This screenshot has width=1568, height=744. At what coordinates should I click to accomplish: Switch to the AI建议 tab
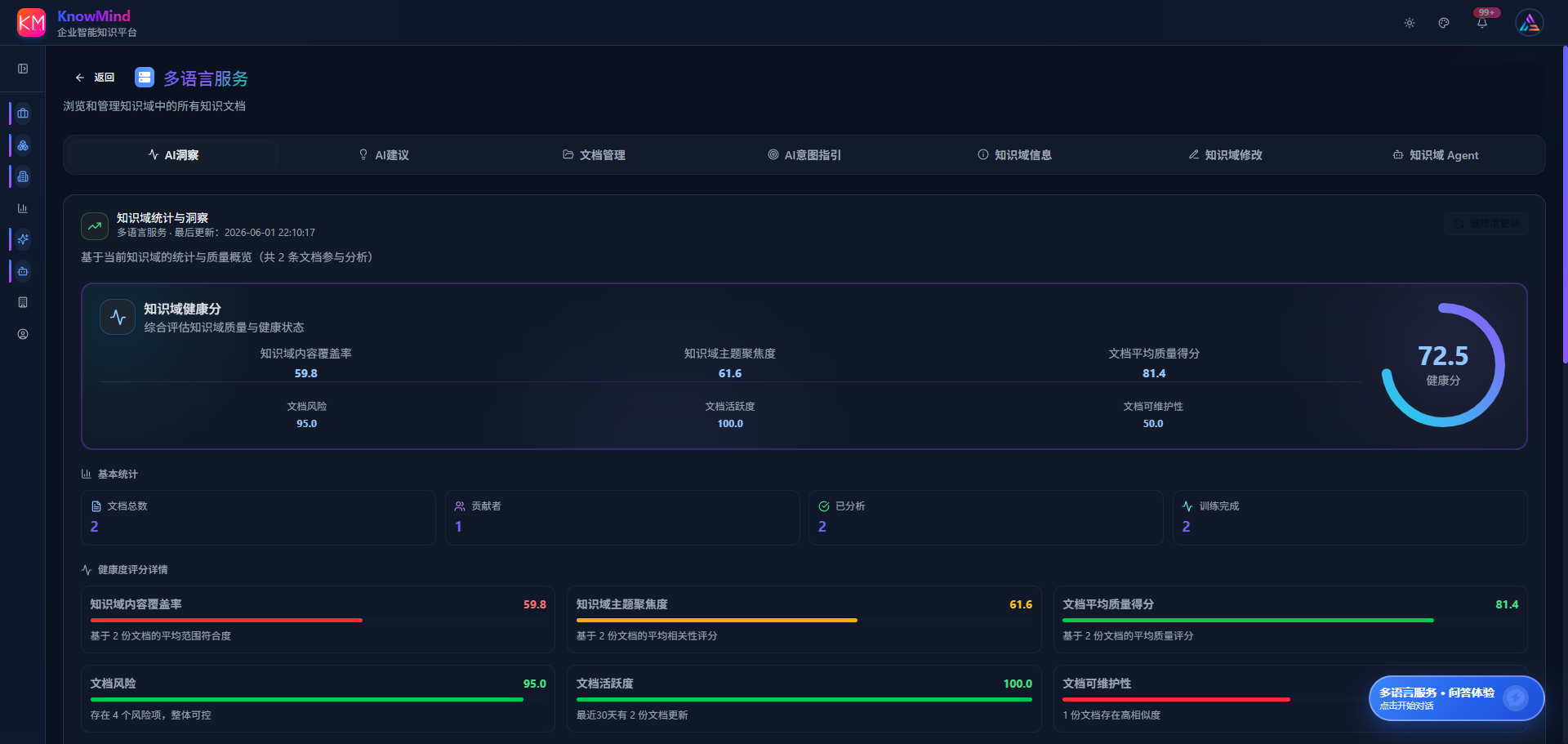[x=384, y=155]
